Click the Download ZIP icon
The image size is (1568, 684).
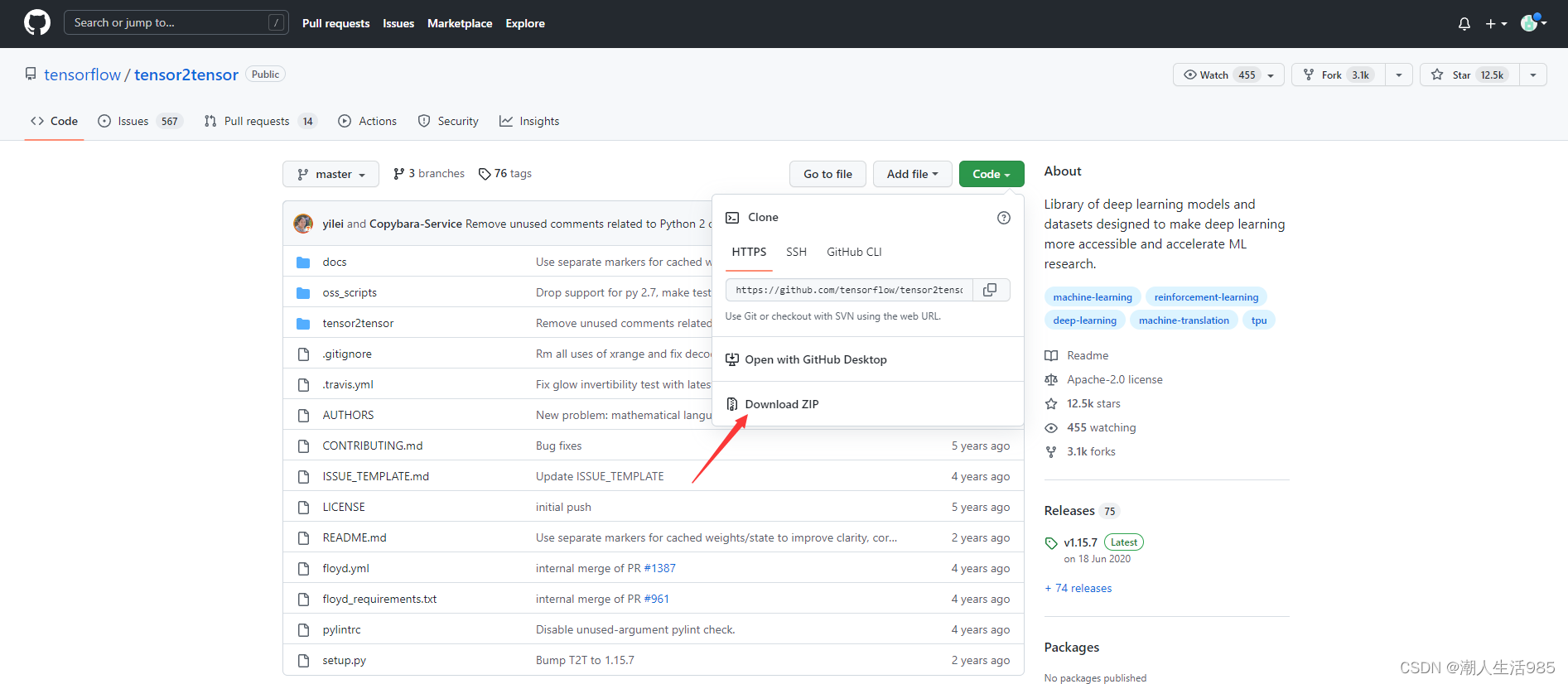tap(732, 404)
